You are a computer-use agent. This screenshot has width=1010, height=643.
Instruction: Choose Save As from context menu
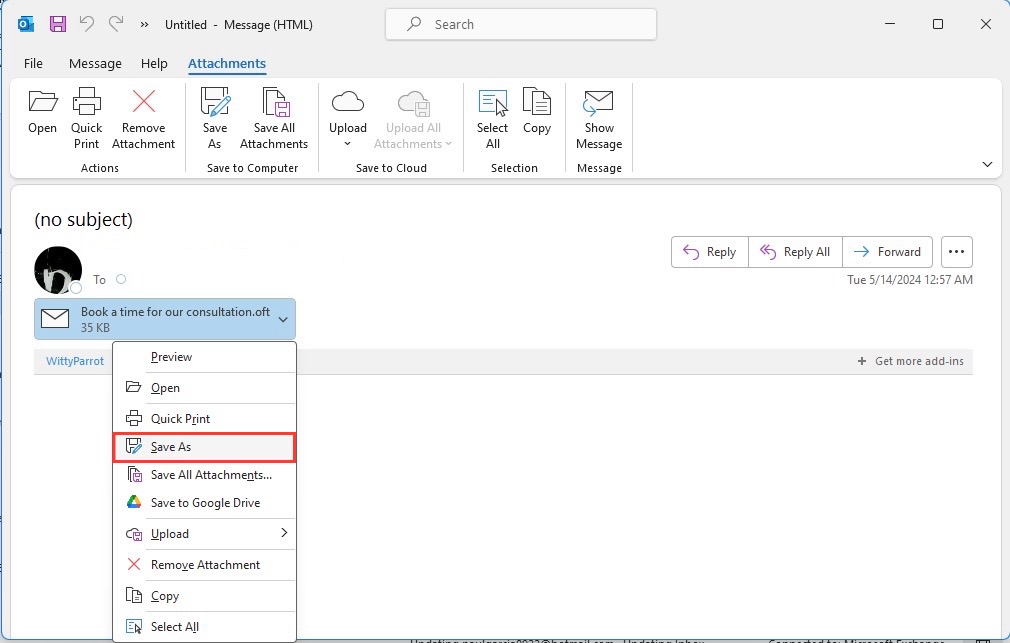(x=205, y=447)
